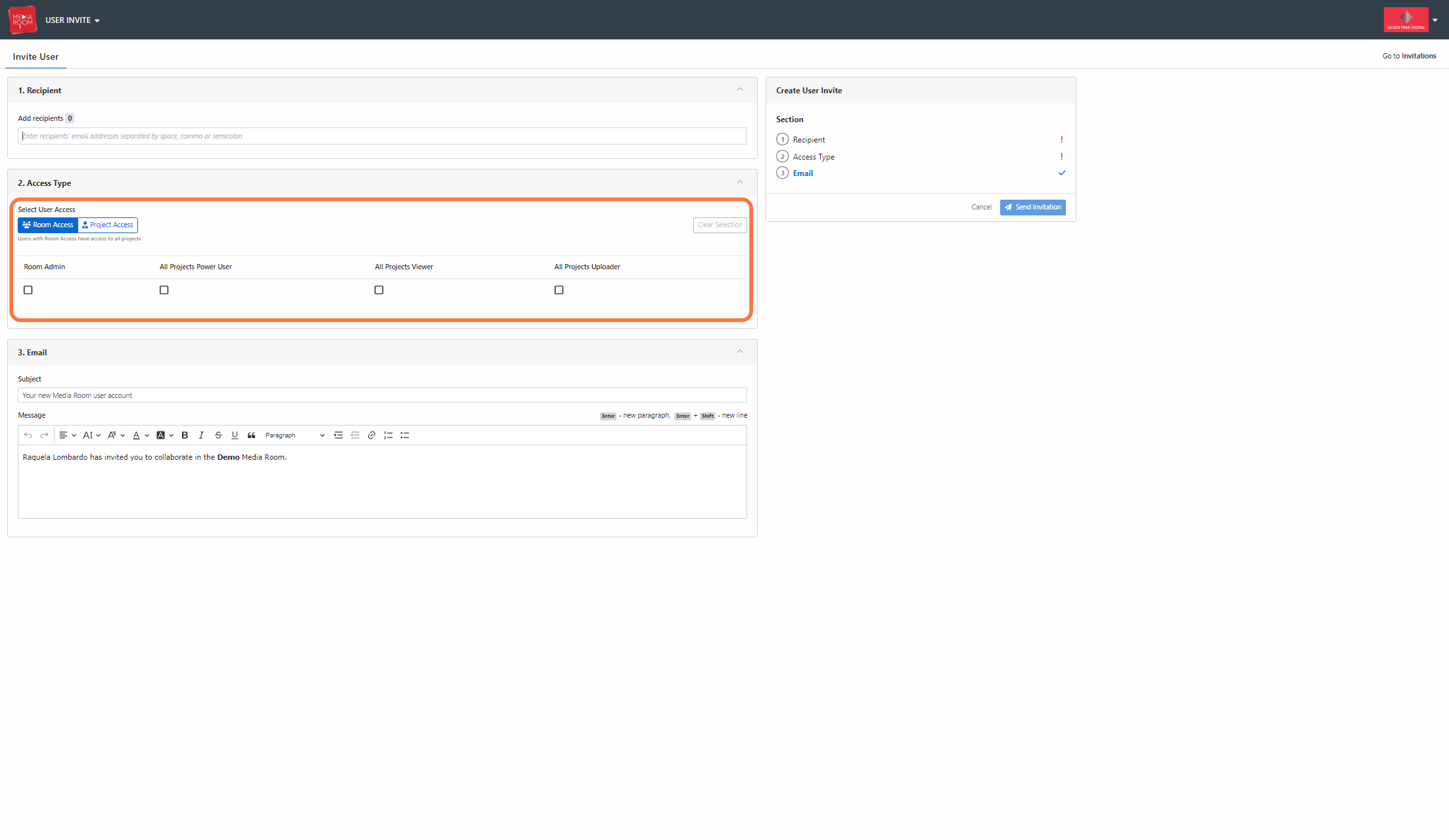
Task: Start a numbered list
Action: click(x=388, y=435)
